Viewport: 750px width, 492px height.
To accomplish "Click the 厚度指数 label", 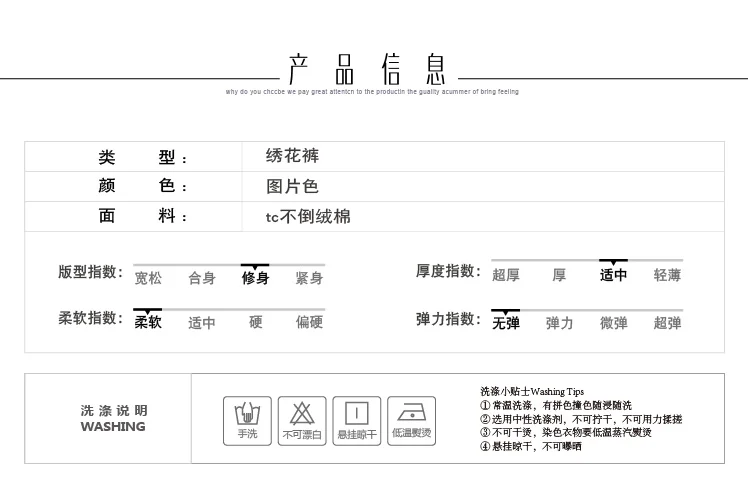I will pos(448,271).
